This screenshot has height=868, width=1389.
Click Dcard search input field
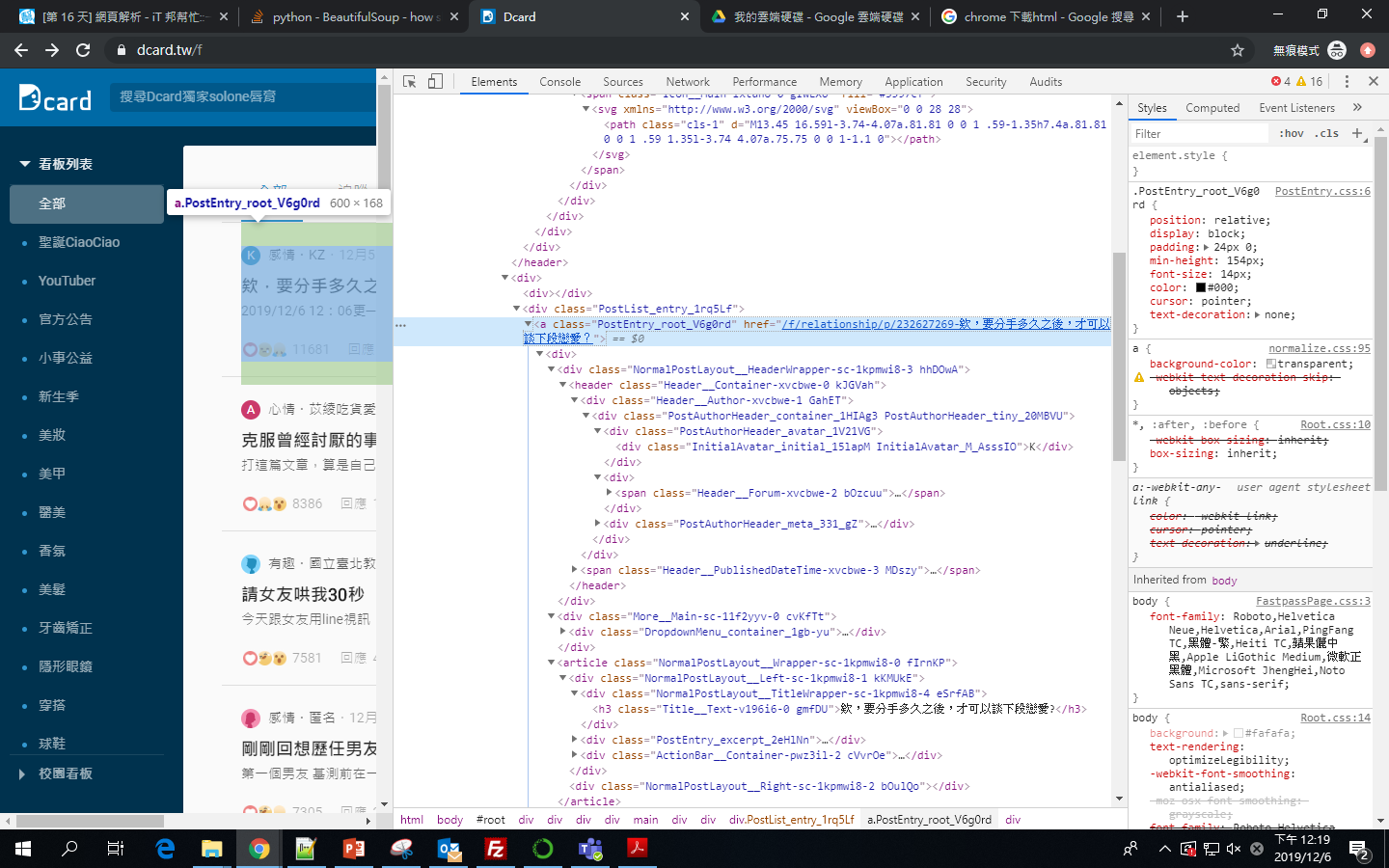[243, 96]
